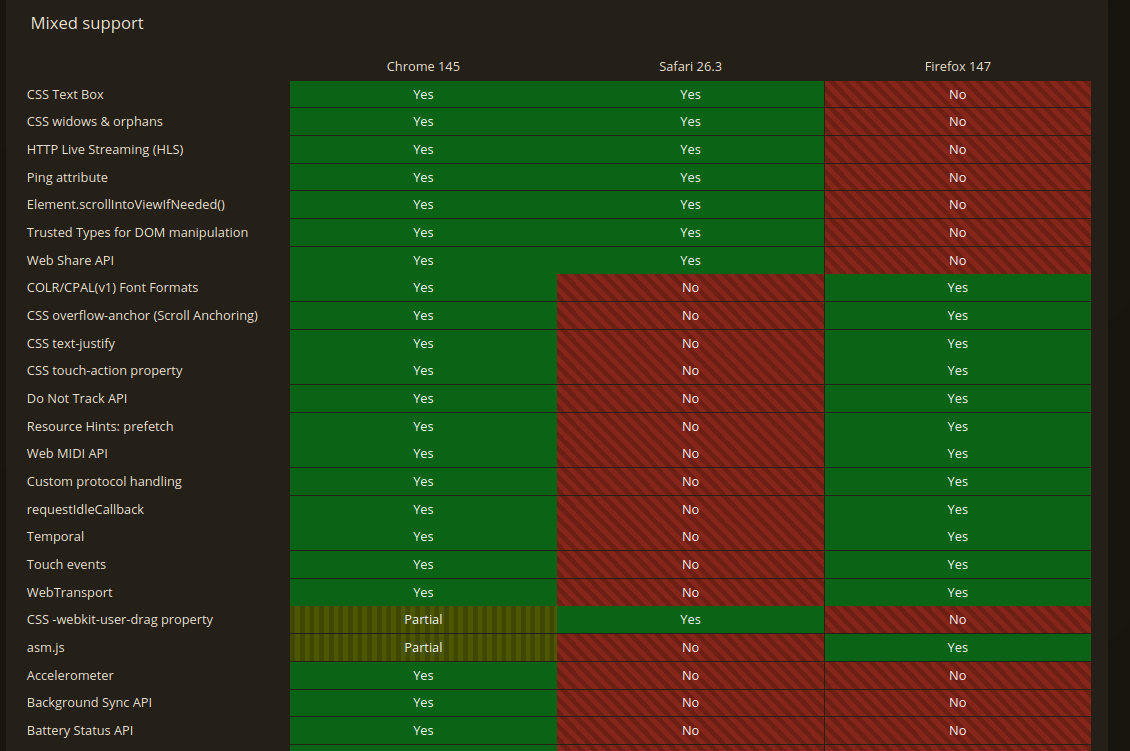Viewport: 1130px width, 751px height.
Task: View the asm.js feature details
Action: coord(43,647)
